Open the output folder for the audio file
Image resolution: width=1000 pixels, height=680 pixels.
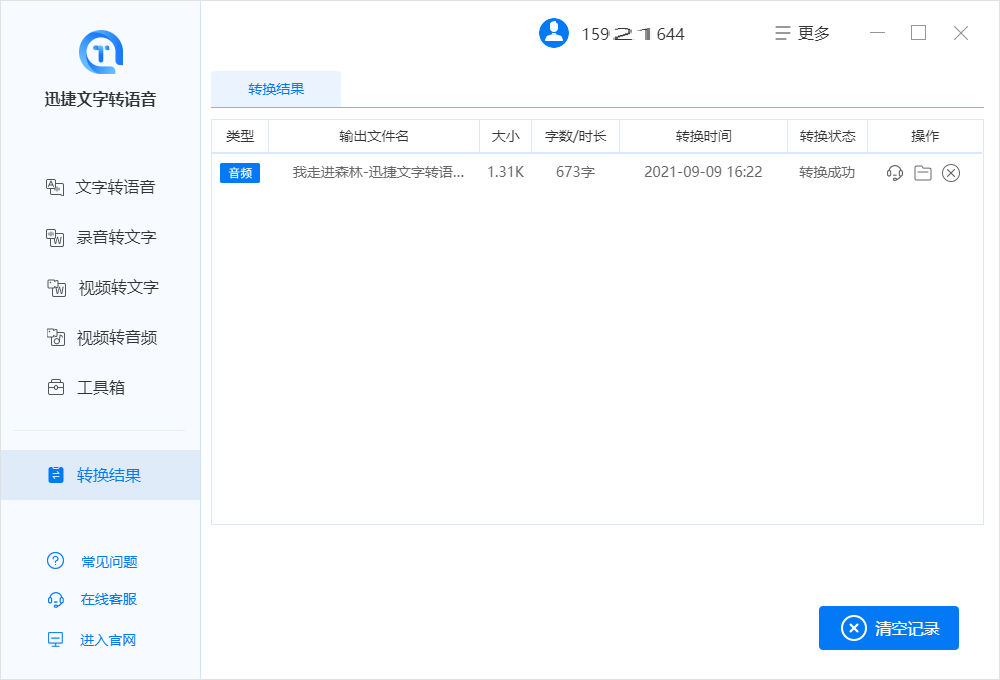921,172
